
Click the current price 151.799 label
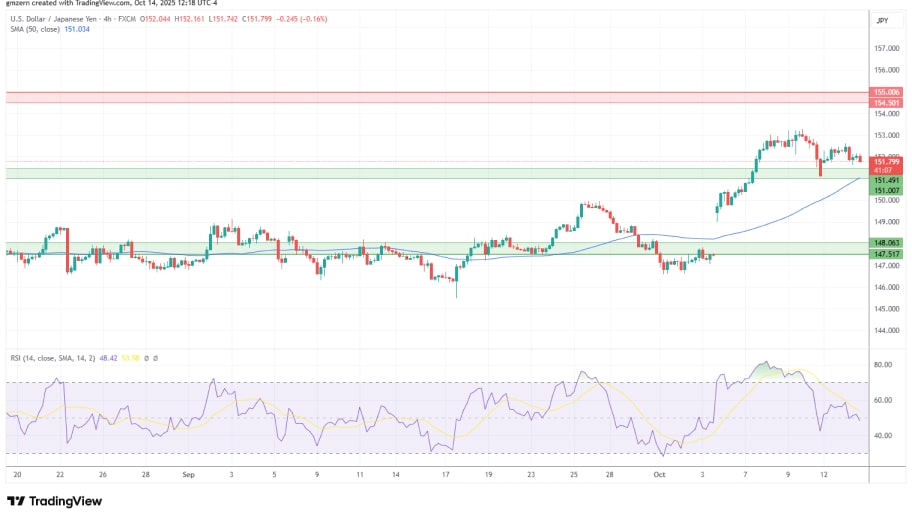point(886,161)
